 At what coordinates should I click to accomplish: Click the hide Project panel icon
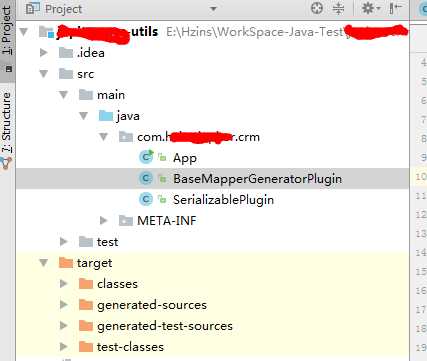click(395, 8)
